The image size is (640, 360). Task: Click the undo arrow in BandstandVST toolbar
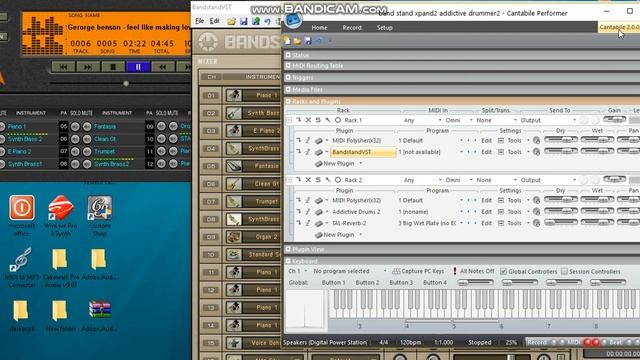(267, 21)
